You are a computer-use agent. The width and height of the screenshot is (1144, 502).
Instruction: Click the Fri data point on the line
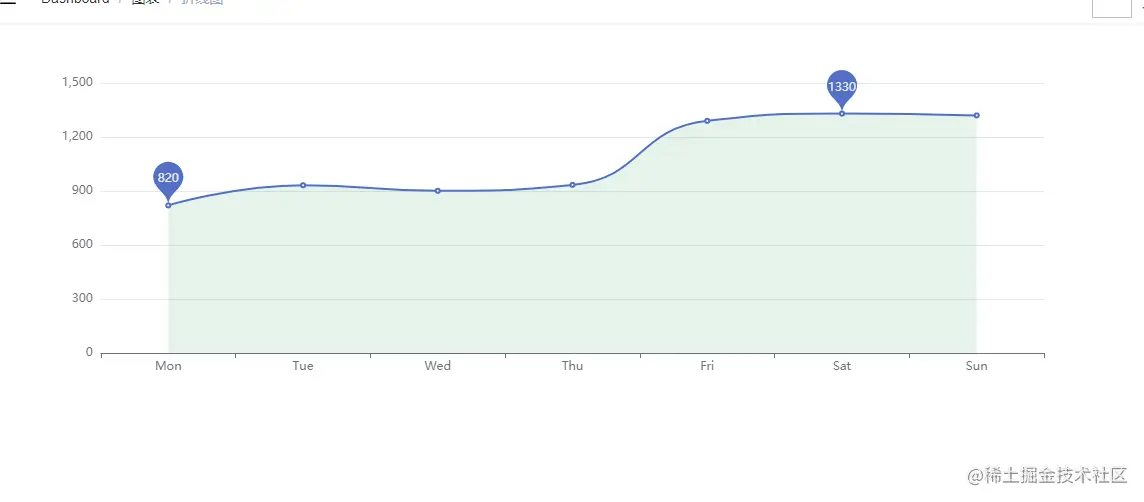click(707, 121)
